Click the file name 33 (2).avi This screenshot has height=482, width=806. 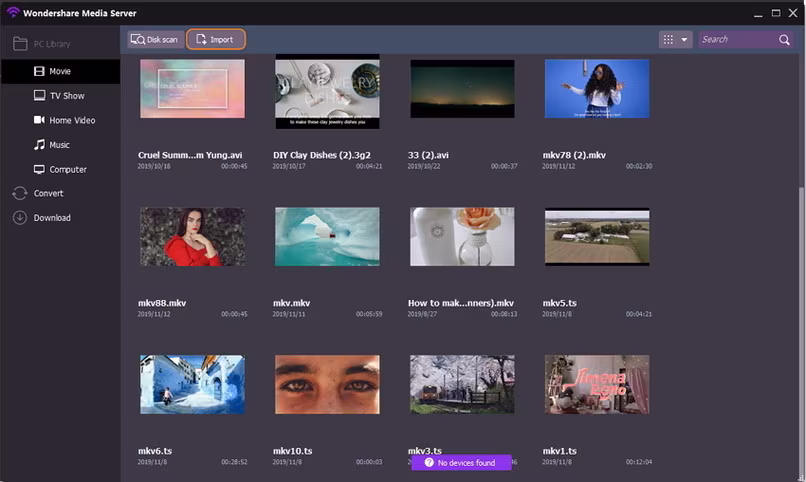[x=428, y=155]
